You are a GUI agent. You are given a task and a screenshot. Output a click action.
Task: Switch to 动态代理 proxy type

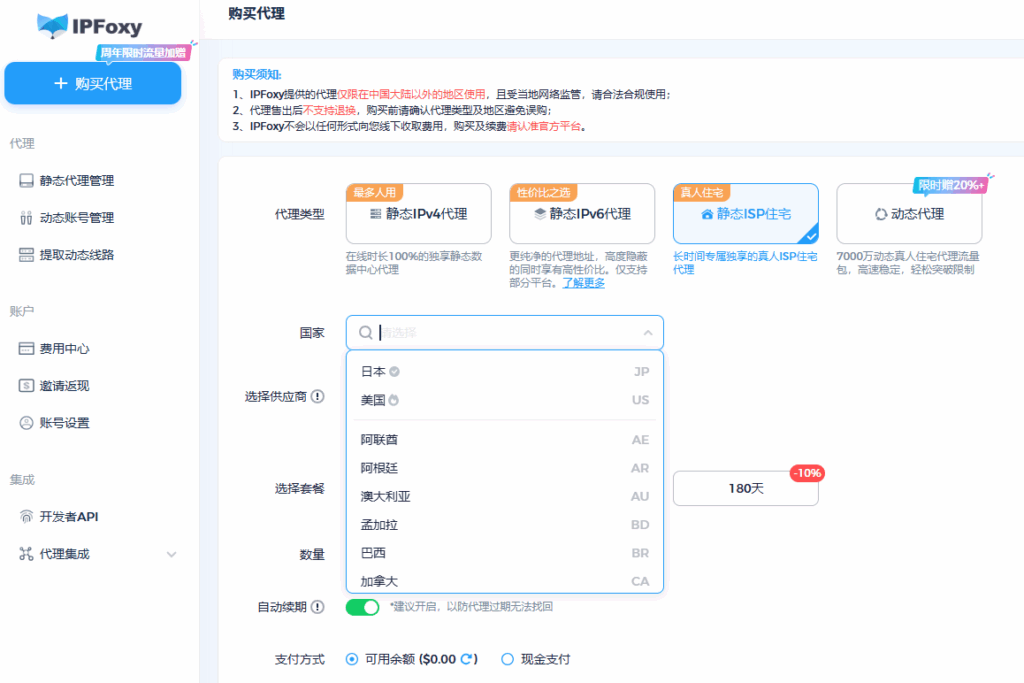pos(909,214)
